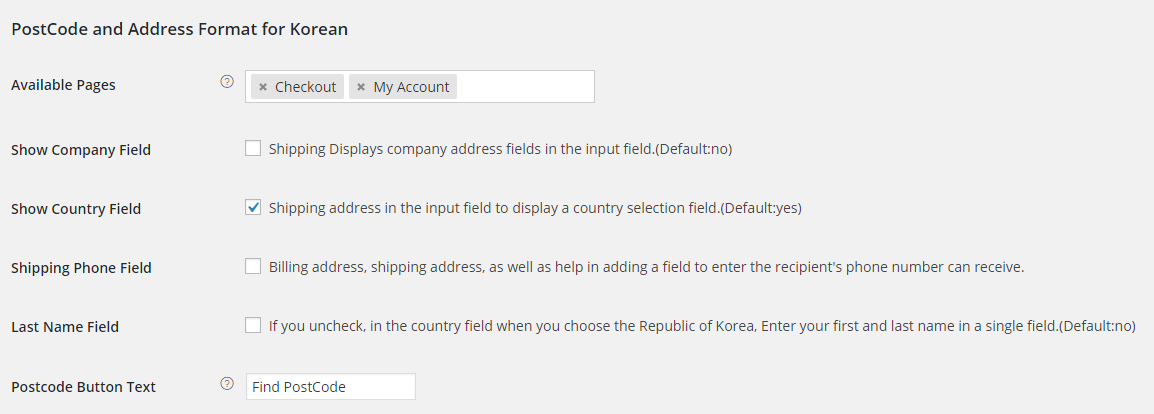Click the Postcode Button Text row label

(83, 387)
